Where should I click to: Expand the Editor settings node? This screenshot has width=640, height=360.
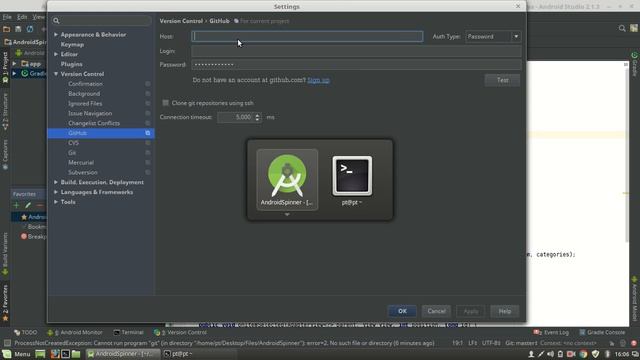(56, 54)
